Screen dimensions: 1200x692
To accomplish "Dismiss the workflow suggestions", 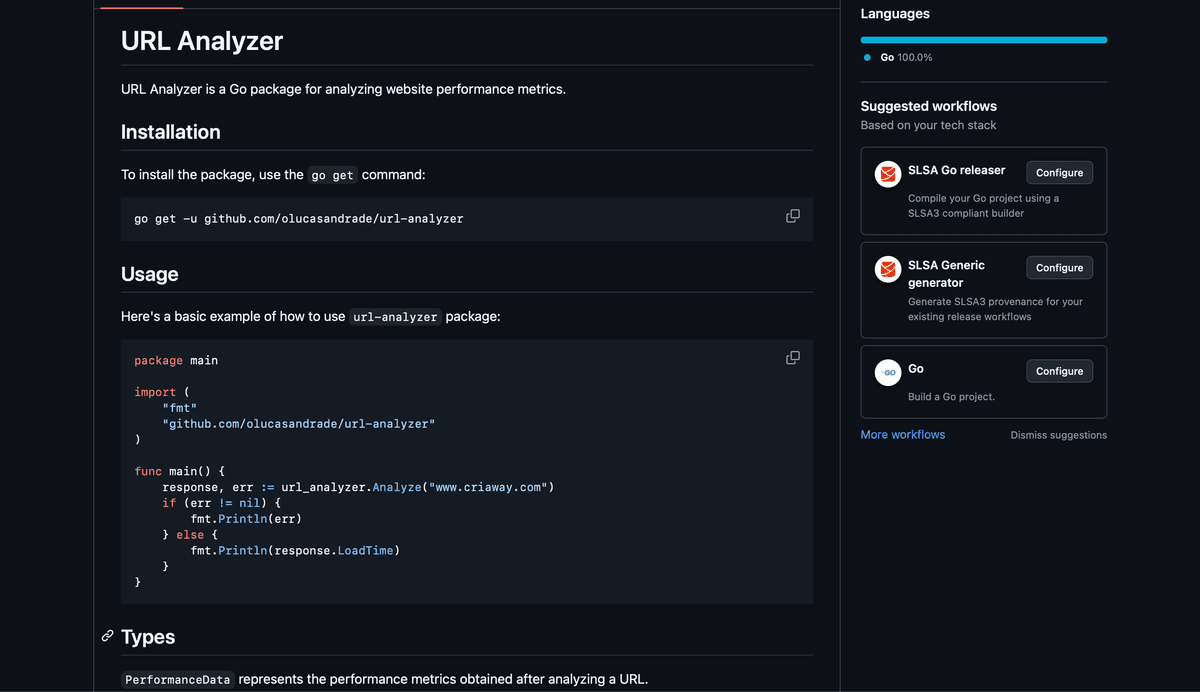I will coord(1058,435).
